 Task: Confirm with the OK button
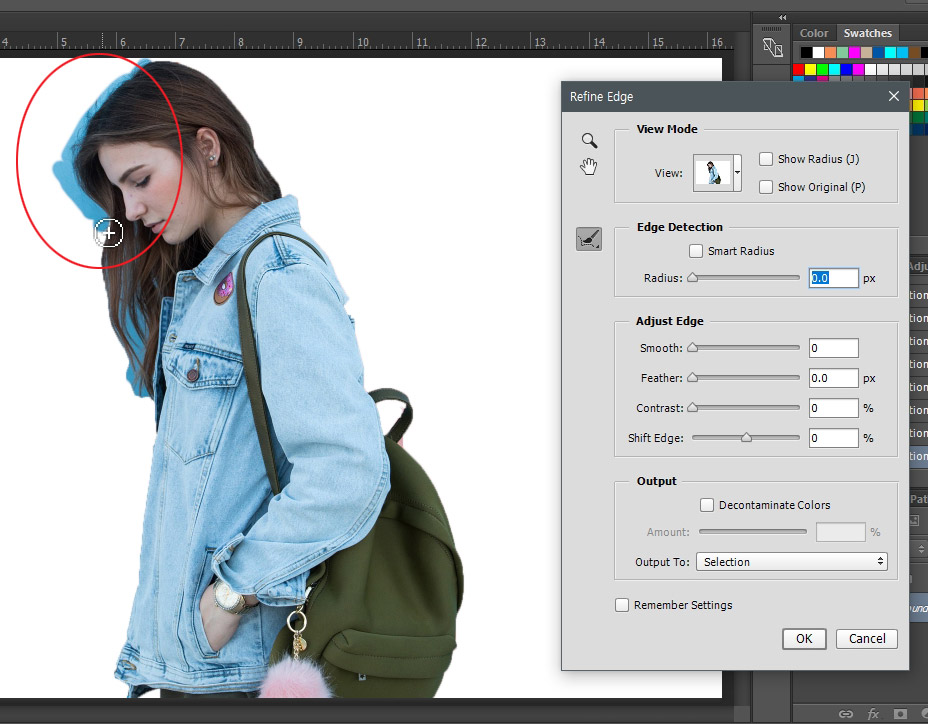point(804,639)
